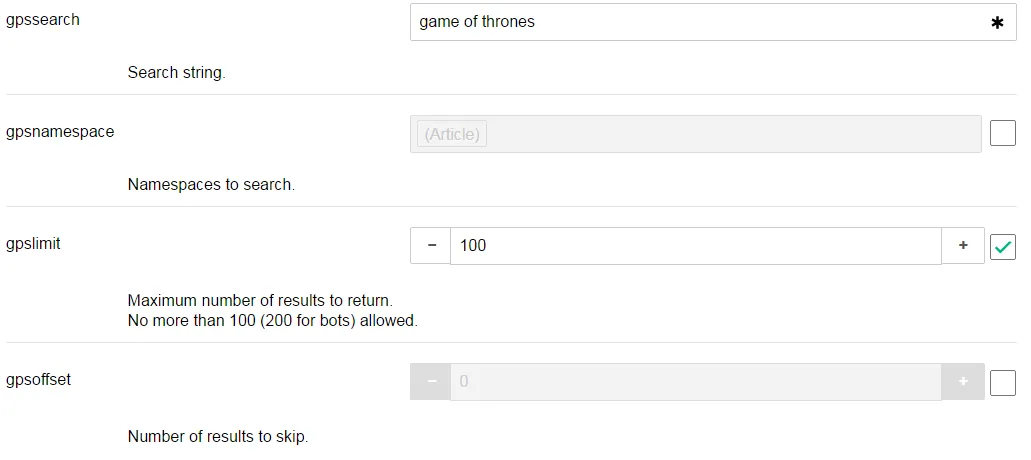
Task: Enable the gpsoffset parameter checkbox
Action: pyautogui.click(x=1003, y=382)
